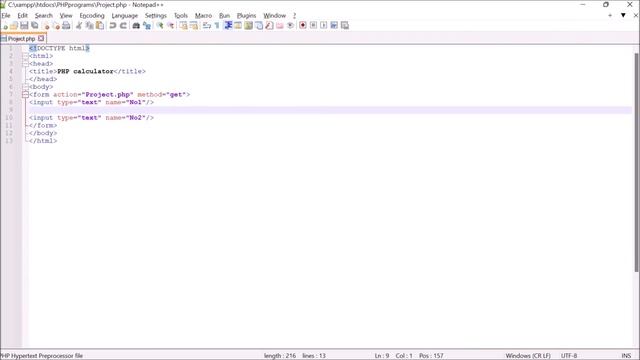Click the Close All toolbar icon
Screen dimensions: 640x360
click(x=56, y=26)
